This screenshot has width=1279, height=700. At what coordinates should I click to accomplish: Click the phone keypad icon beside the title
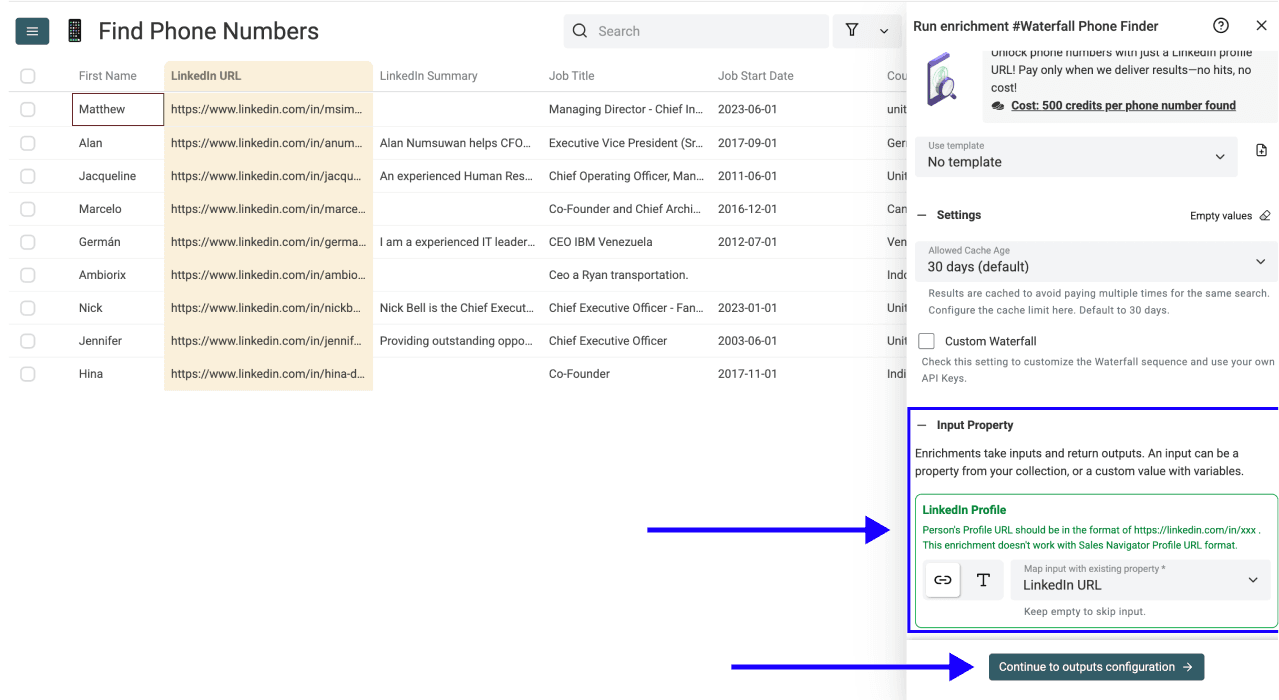click(x=73, y=30)
